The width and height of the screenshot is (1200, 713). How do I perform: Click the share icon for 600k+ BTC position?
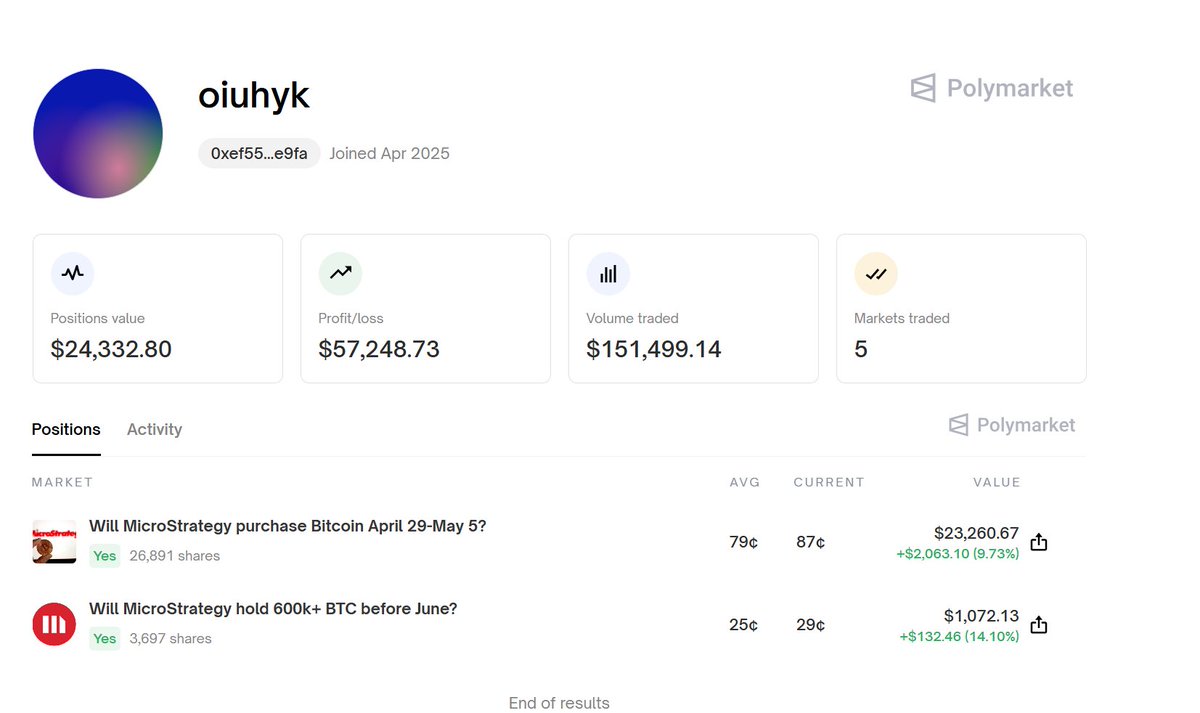[1039, 624]
